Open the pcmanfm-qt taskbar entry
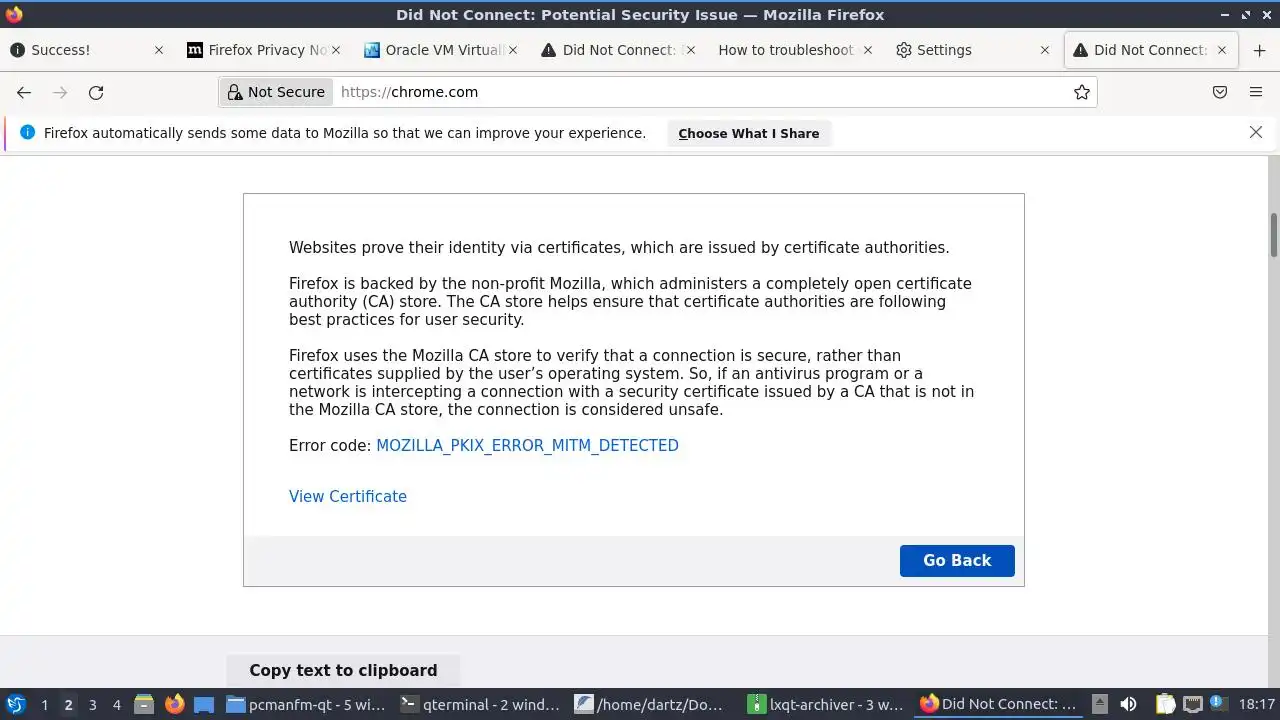This screenshot has width=1280, height=720. 306,704
